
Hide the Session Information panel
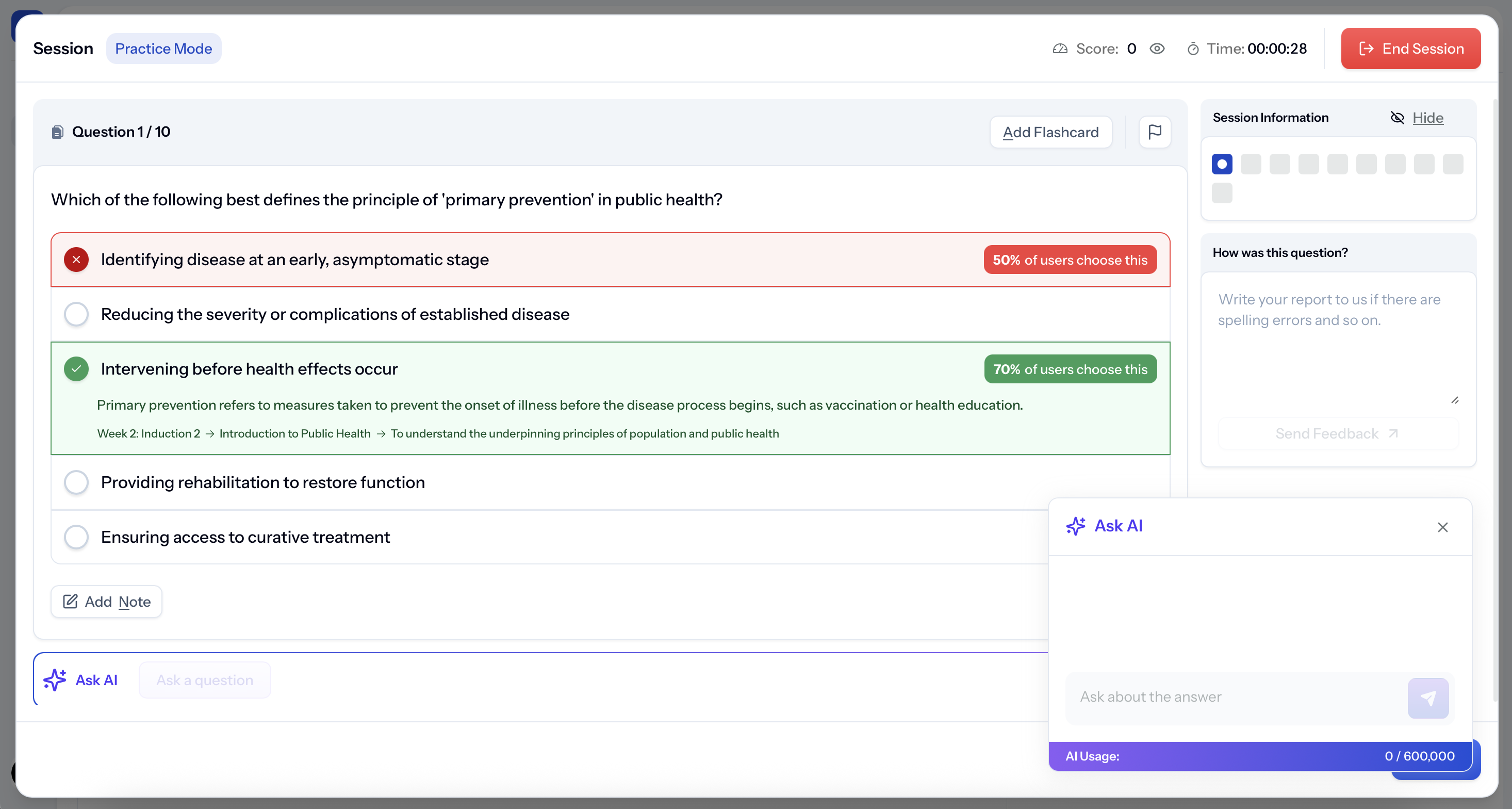click(x=1427, y=118)
